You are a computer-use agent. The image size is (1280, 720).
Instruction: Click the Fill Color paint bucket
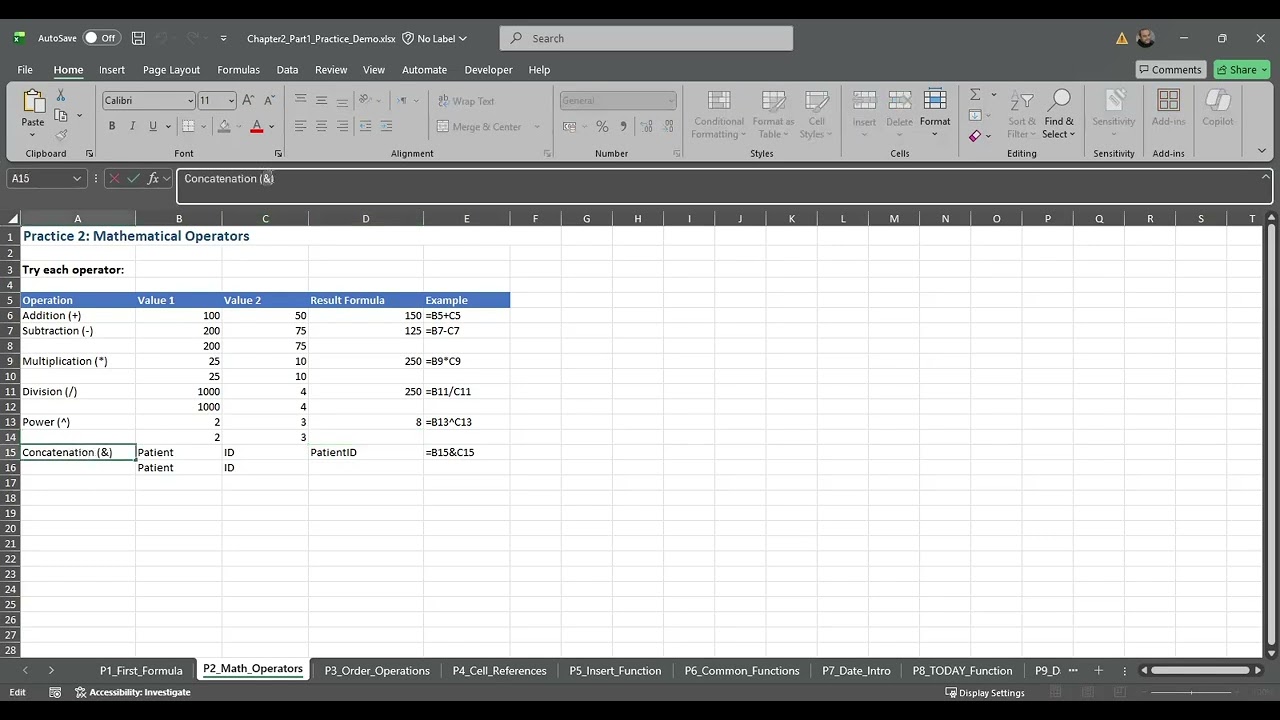[x=224, y=126]
